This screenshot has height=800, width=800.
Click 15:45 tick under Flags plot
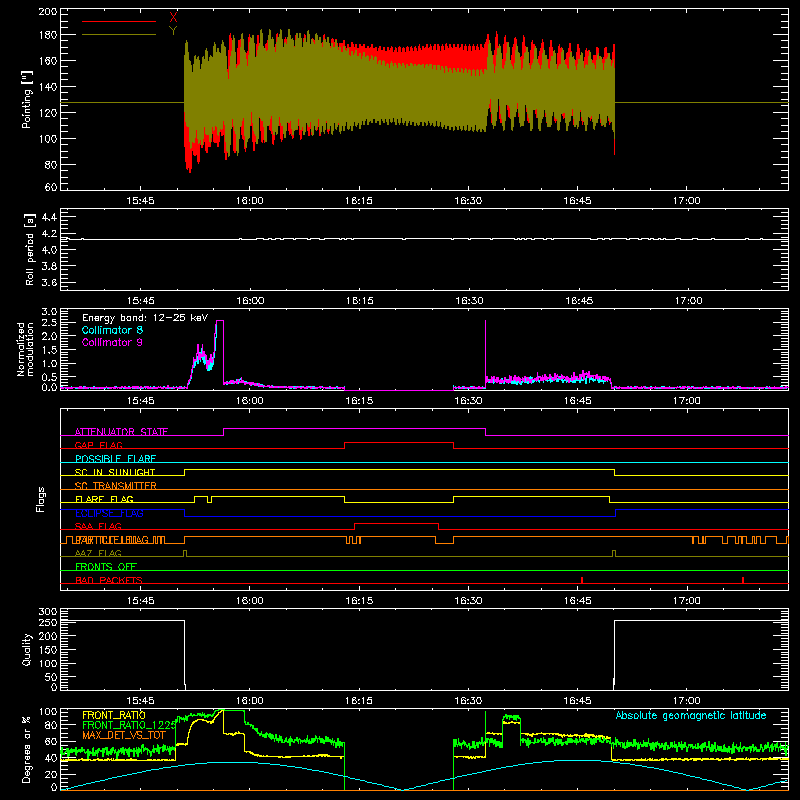click(x=140, y=601)
